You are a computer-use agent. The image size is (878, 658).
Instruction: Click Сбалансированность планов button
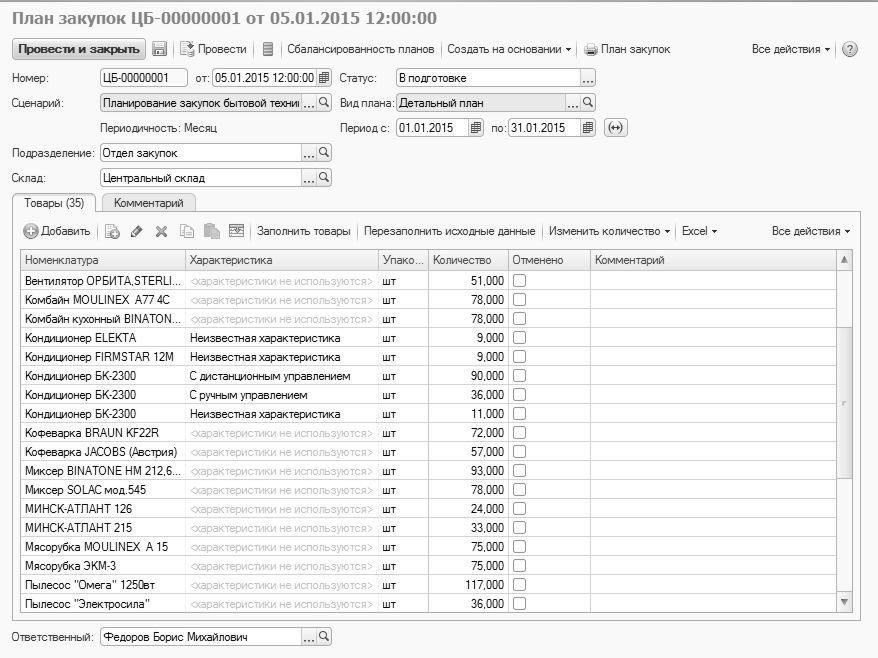(x=361, y=49)
